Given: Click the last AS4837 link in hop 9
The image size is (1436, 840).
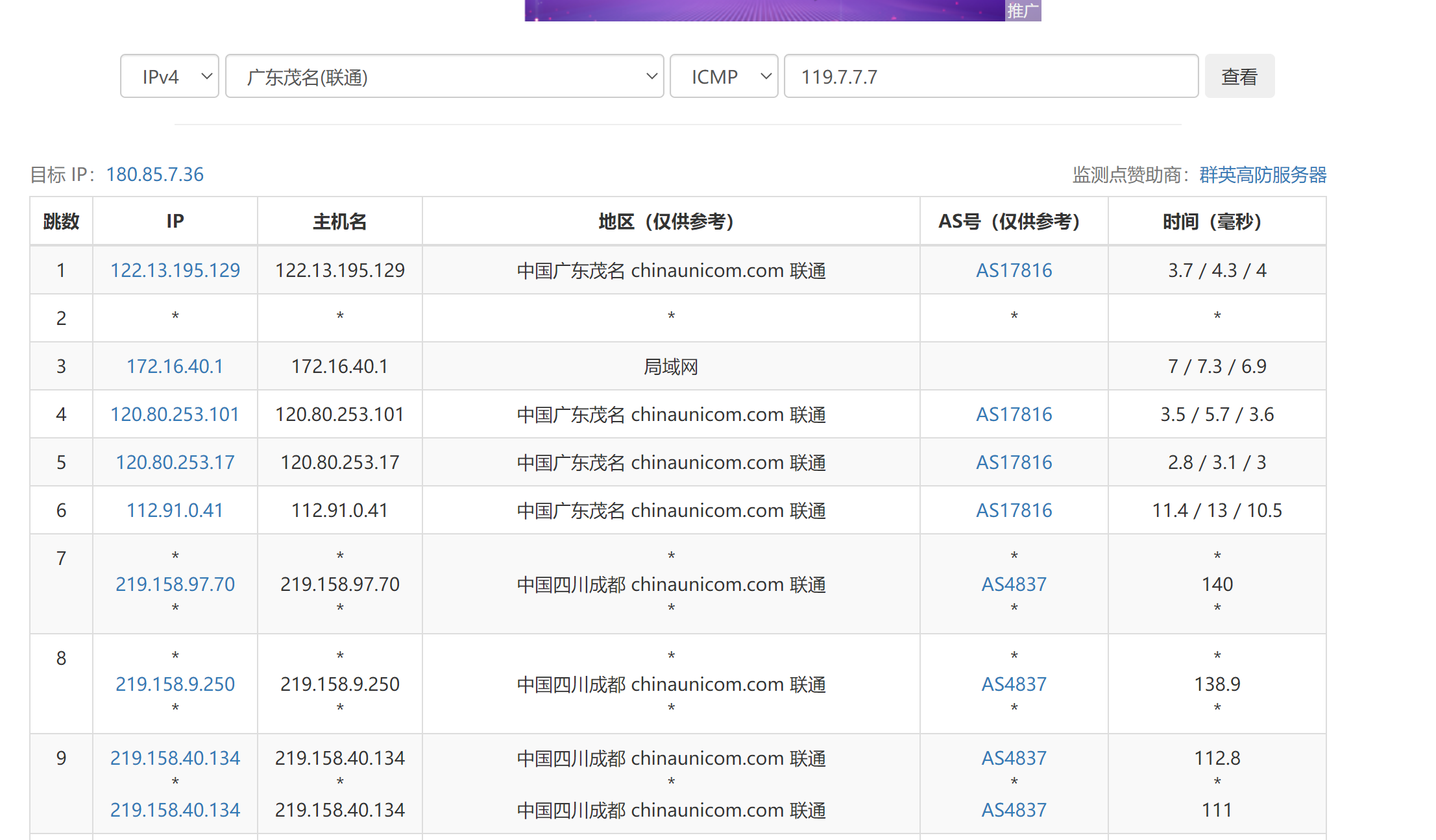Looking at the screenshot, I should point(1014,810).
